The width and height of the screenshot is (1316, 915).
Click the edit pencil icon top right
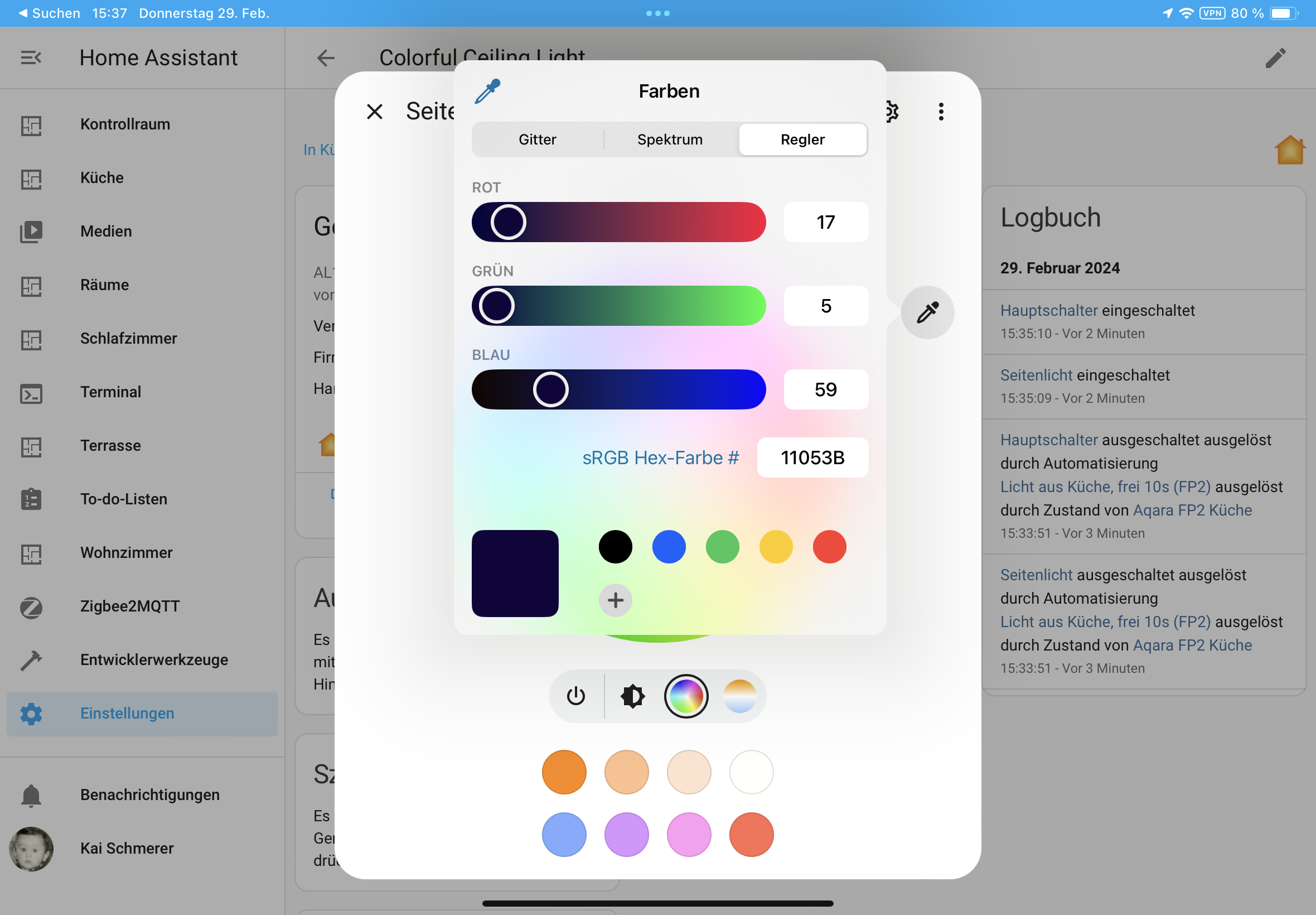tap(1275, 57)
